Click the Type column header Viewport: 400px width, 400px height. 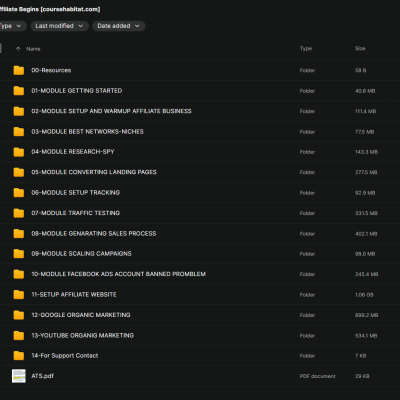pos(306,48)
